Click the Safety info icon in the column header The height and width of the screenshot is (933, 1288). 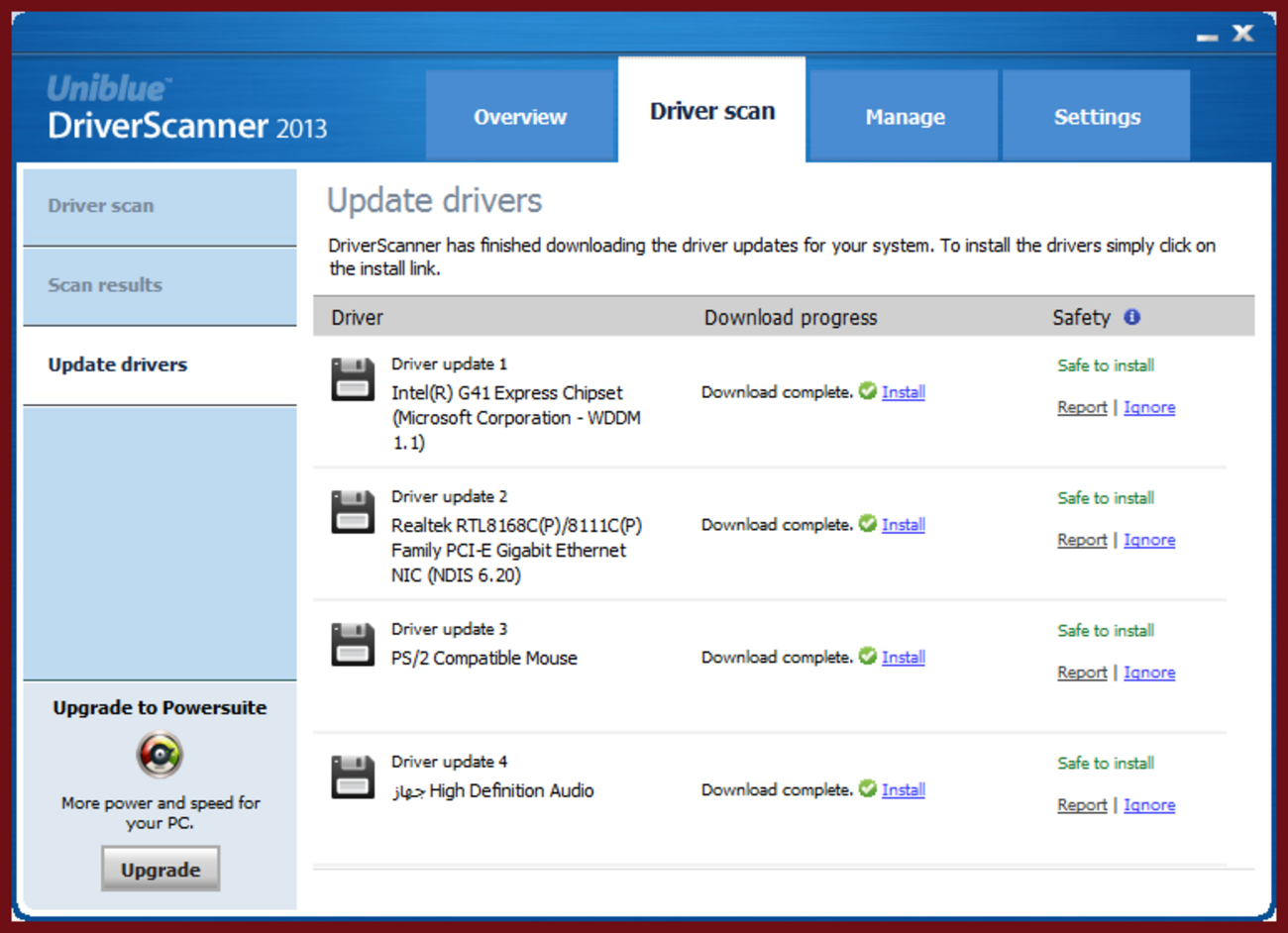1132,317
